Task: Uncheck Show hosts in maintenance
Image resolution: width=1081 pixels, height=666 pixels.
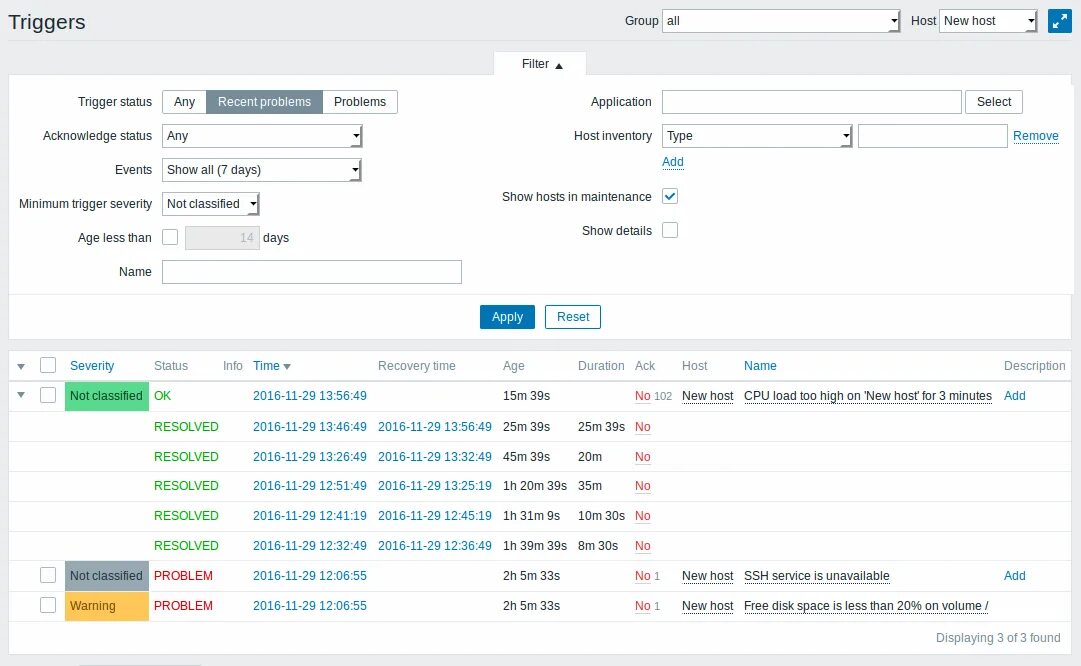Action: [x=670, y=196]
